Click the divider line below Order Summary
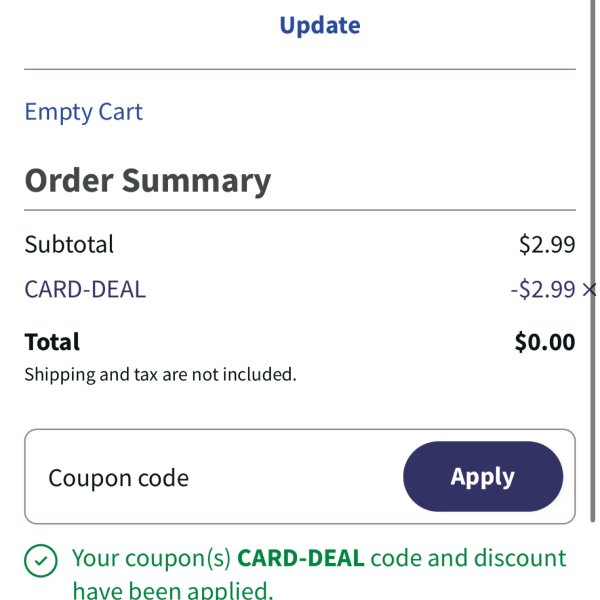Image resolution: width=600 pixels, height=600 pixels. pos(300,210)
